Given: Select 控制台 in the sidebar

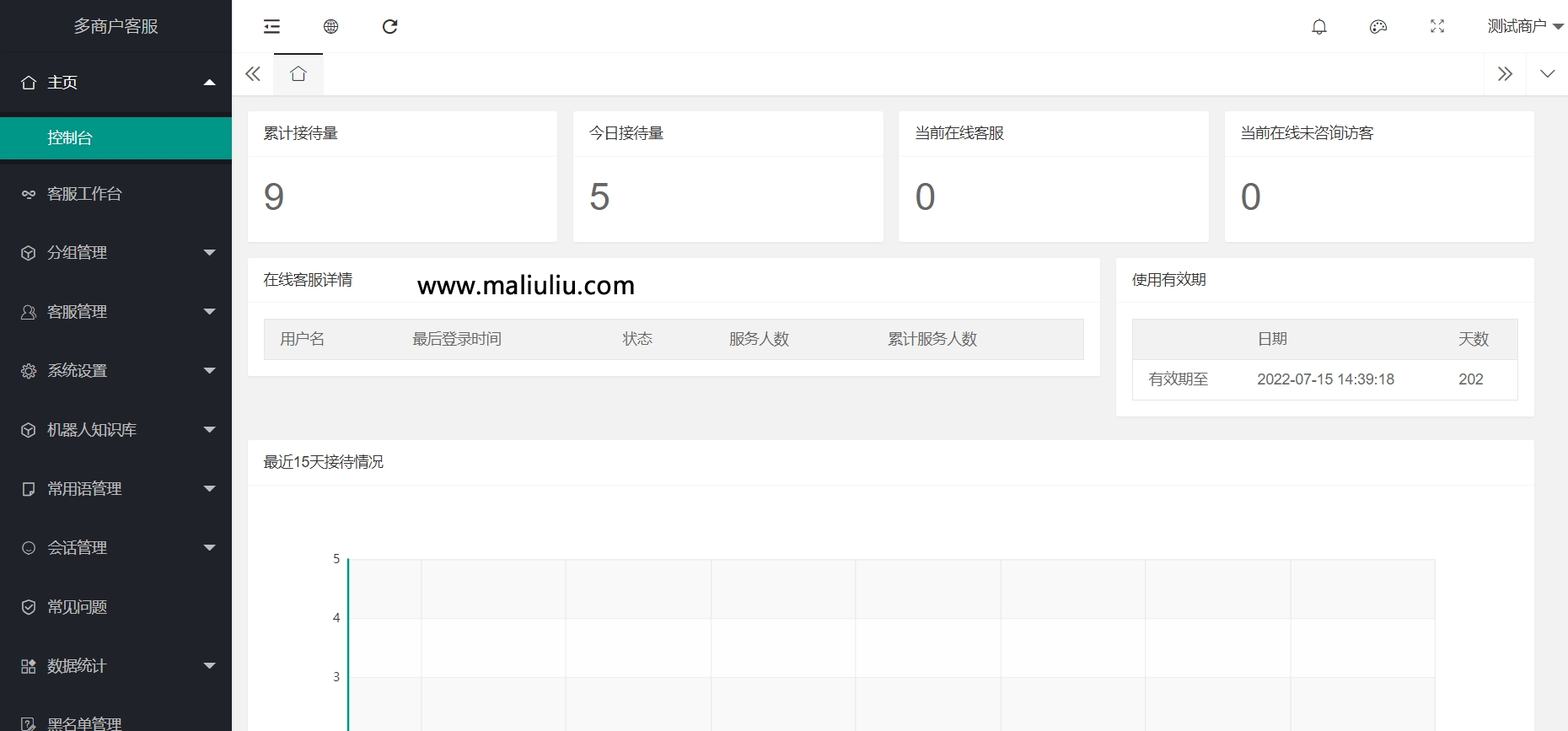Looking at the screenshot, I should coord(115,138).
